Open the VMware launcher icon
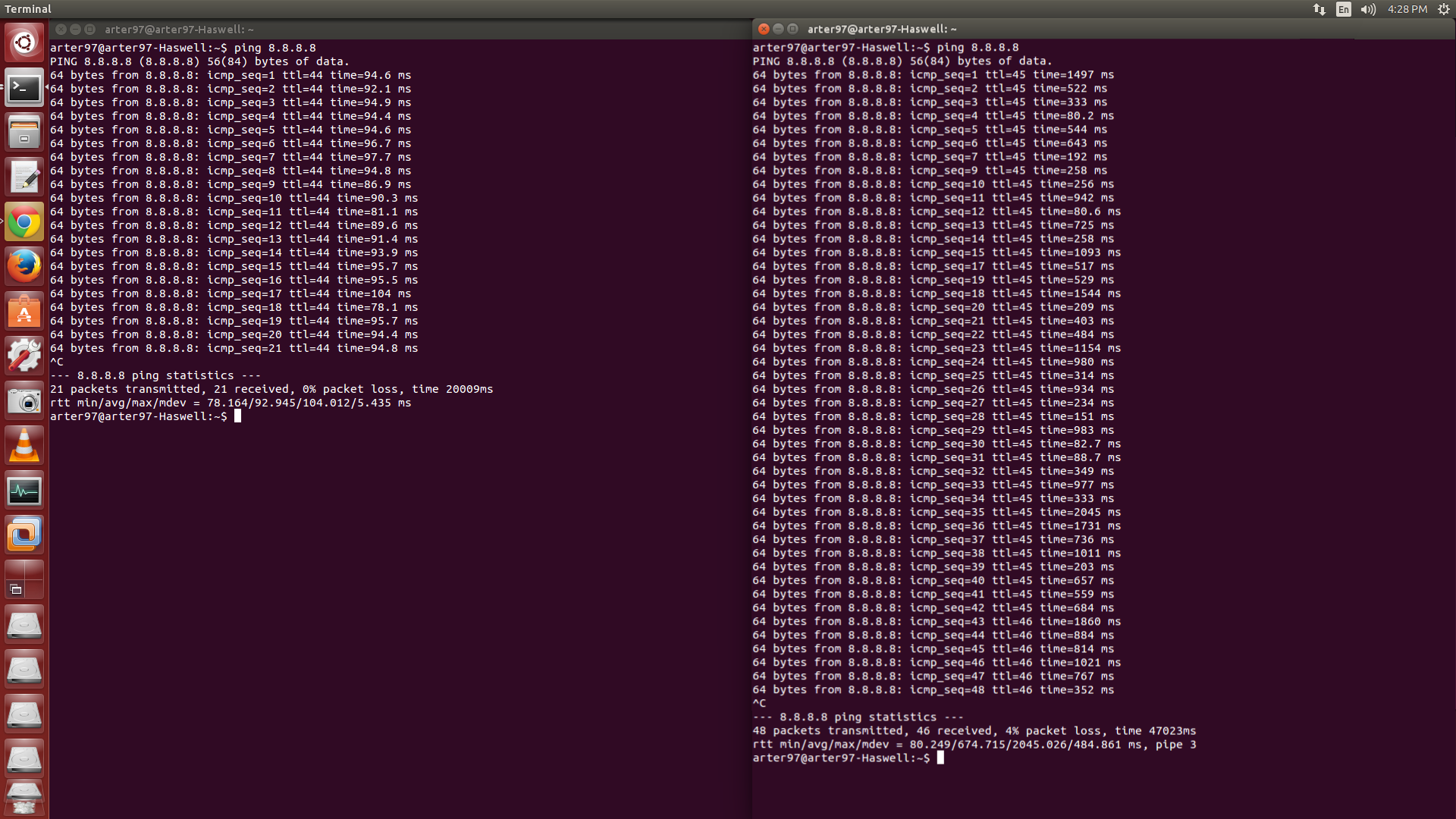This screenshot has width=1456, height=819. pyautogui.click(x=24, y=535)
